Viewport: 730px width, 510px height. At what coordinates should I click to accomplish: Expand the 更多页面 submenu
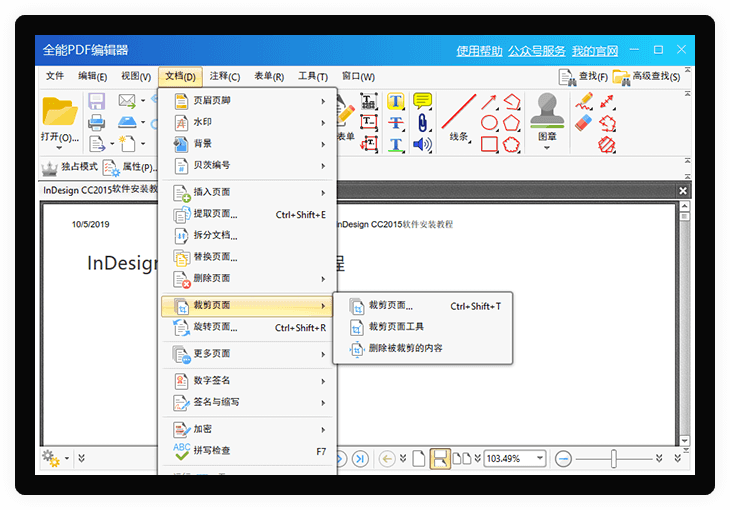click(248, 354)
